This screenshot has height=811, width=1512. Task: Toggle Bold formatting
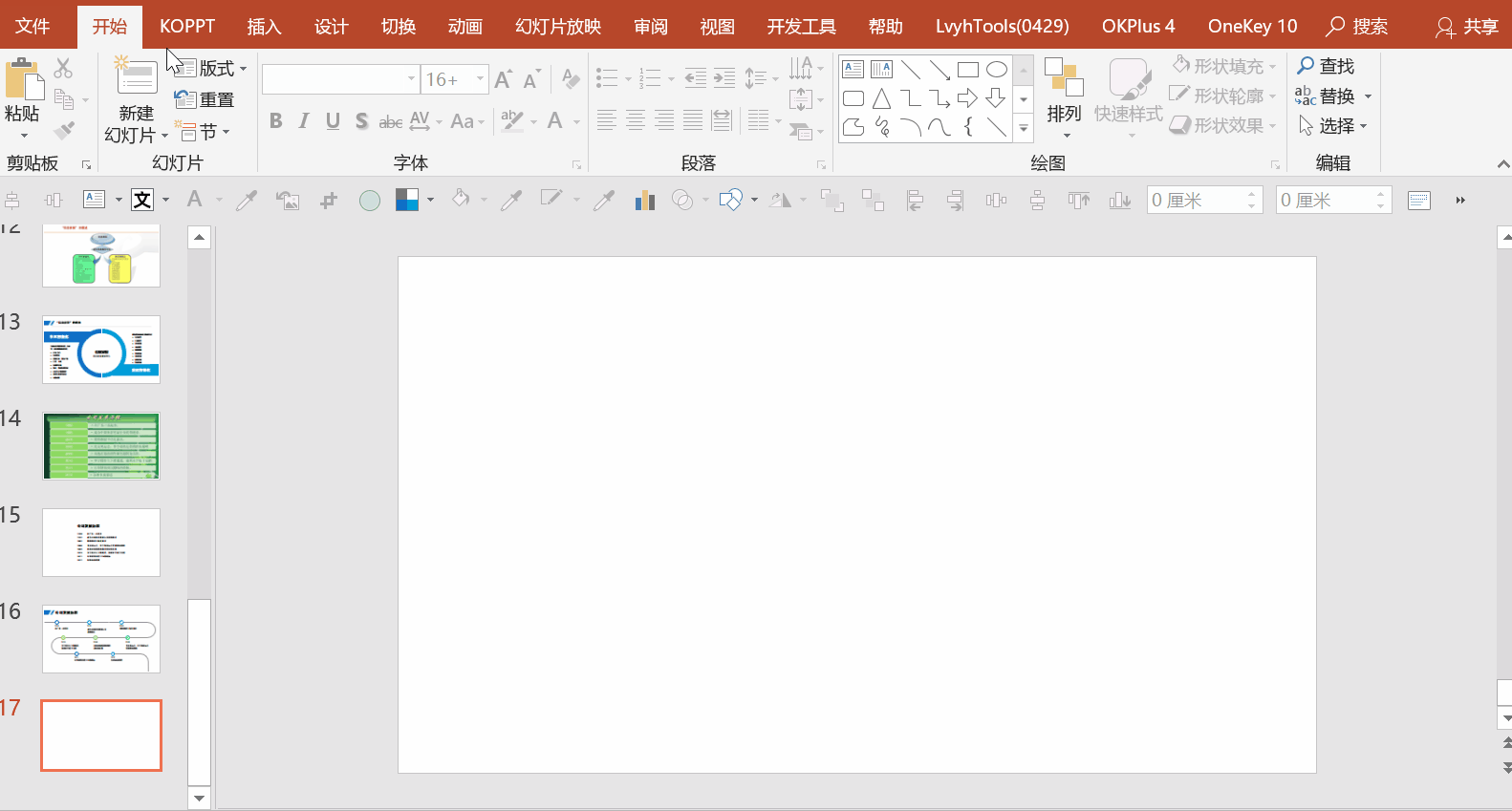pyautogui.click(x=275, y=121)
